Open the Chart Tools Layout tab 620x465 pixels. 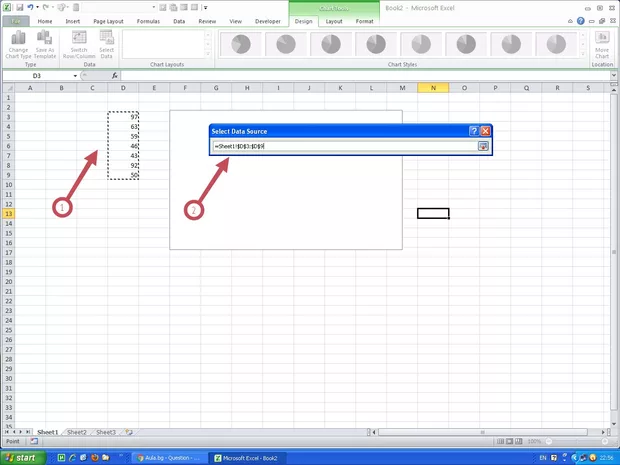pyautogui.click(x=334, y=21)
